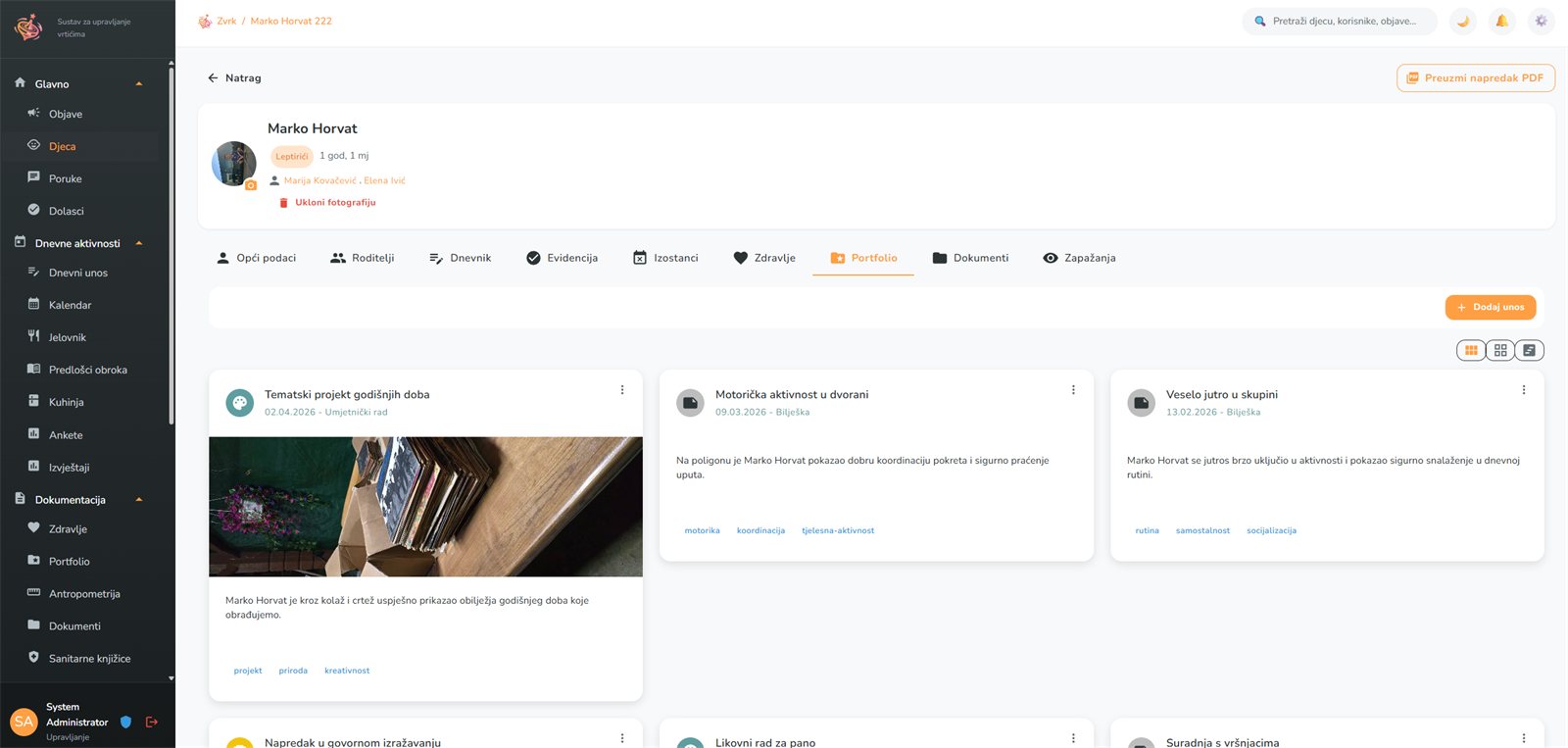The height and width of the screenshot is (748, 1568).
Task: Collapse the Dnevne aktivnosti section
Action: 139,243
